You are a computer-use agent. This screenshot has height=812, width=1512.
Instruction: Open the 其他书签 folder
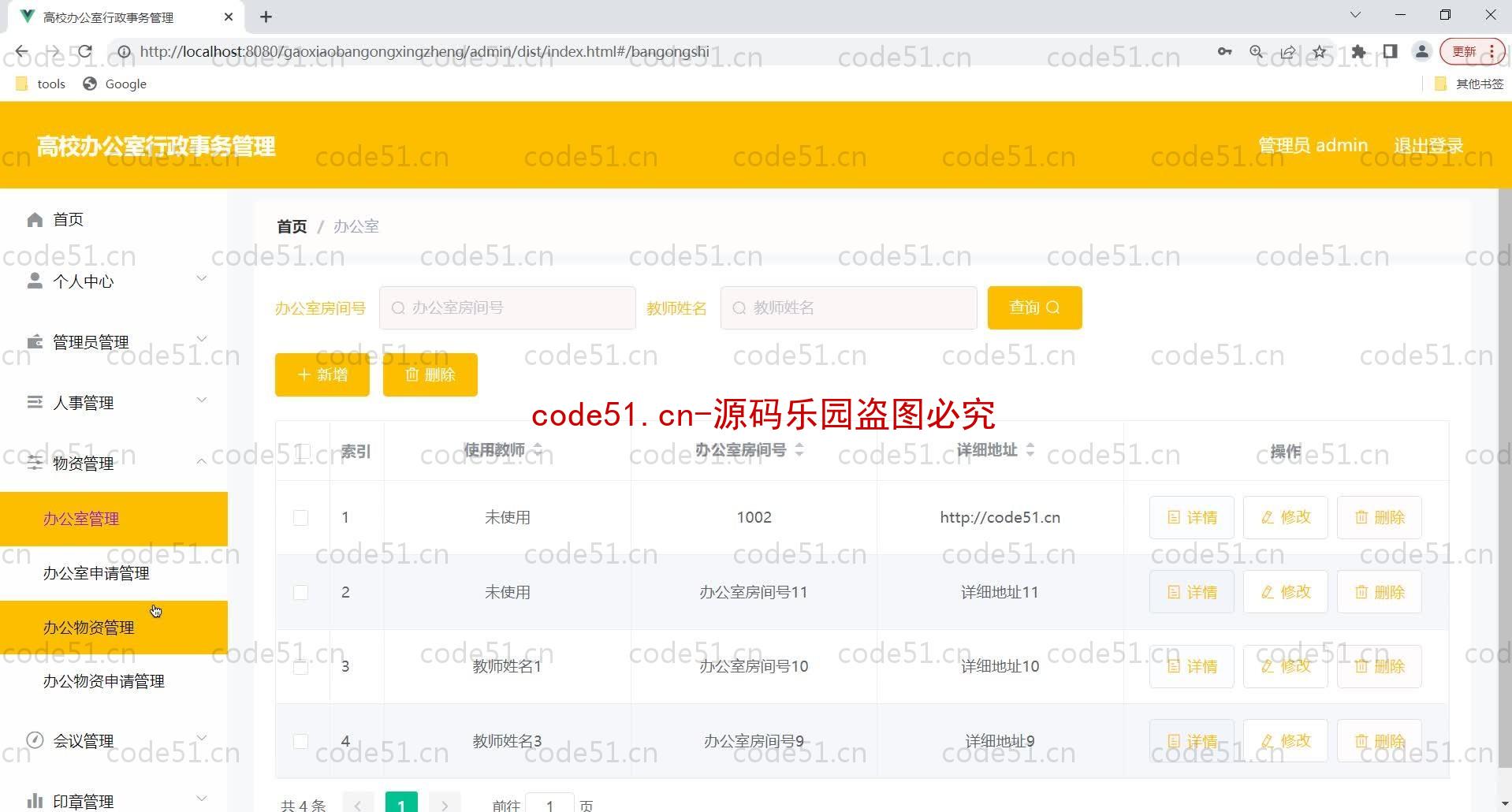(x=1469, y=84)
